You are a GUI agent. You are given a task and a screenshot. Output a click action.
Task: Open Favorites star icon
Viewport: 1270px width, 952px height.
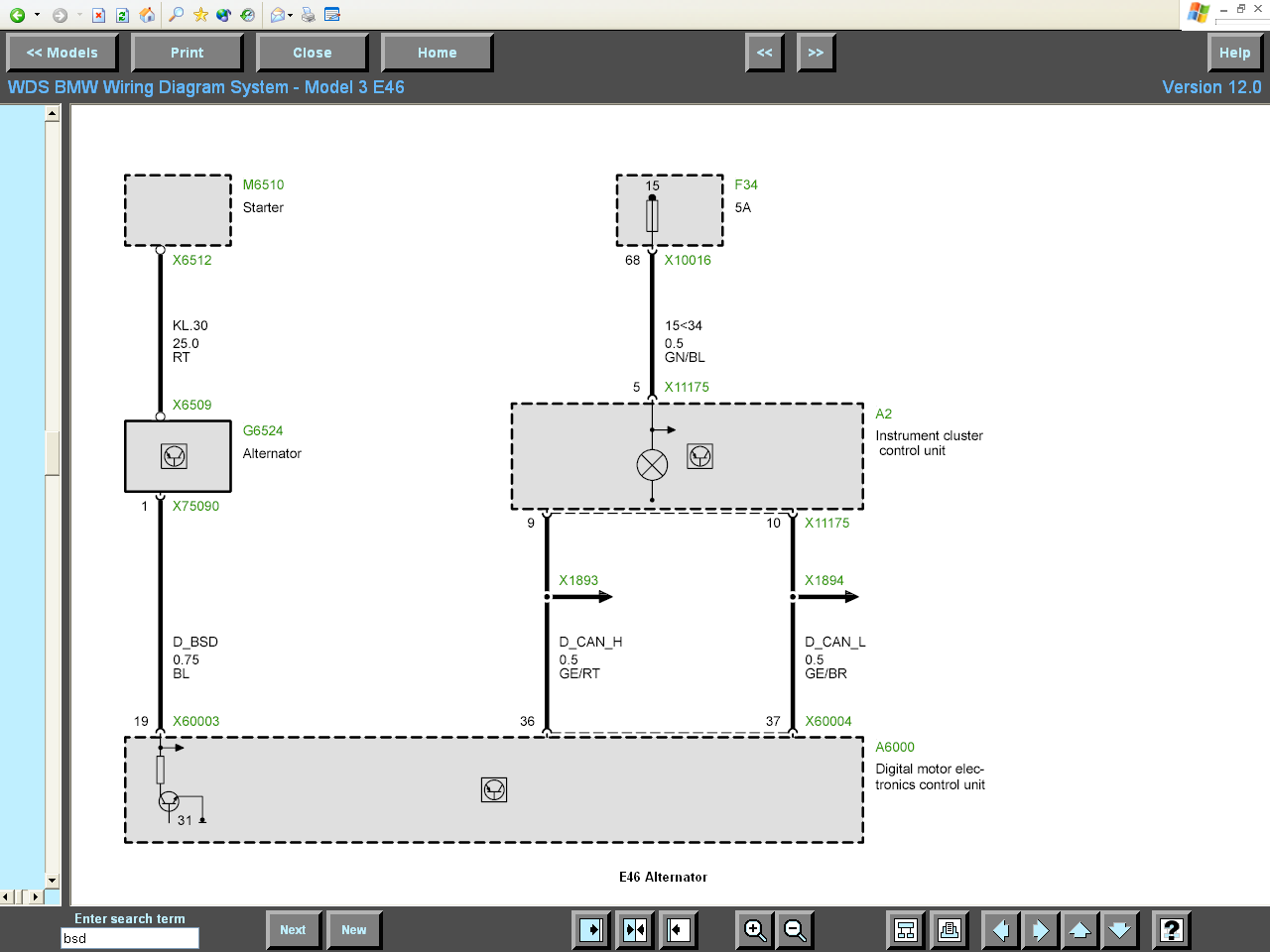click(200, 15)
